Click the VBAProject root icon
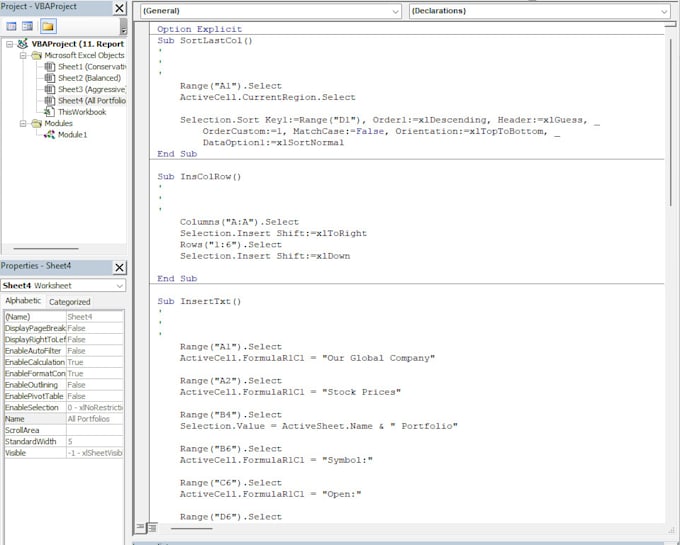 click(23, 44)
